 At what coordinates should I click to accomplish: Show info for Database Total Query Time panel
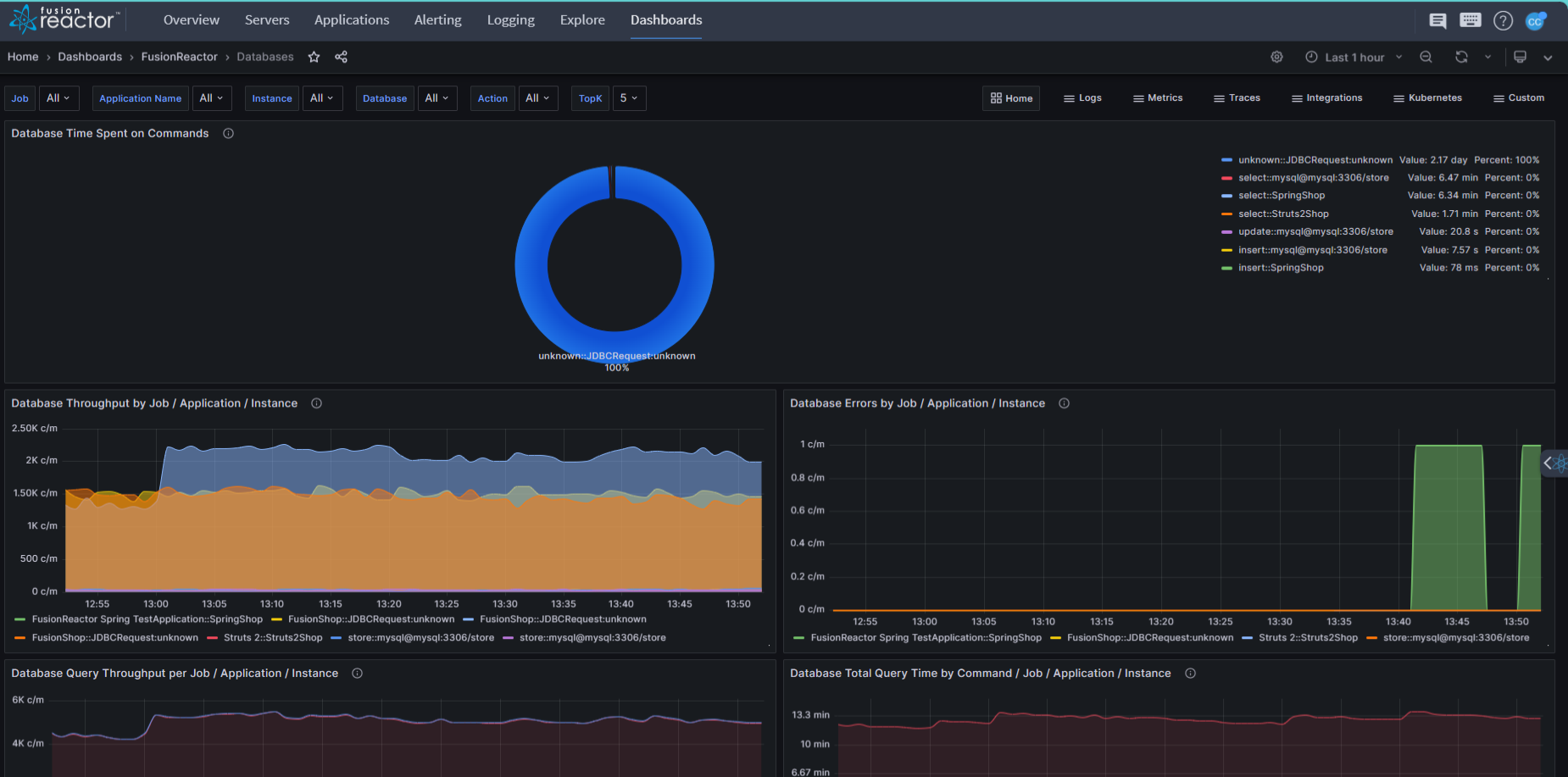[1190, 673]
